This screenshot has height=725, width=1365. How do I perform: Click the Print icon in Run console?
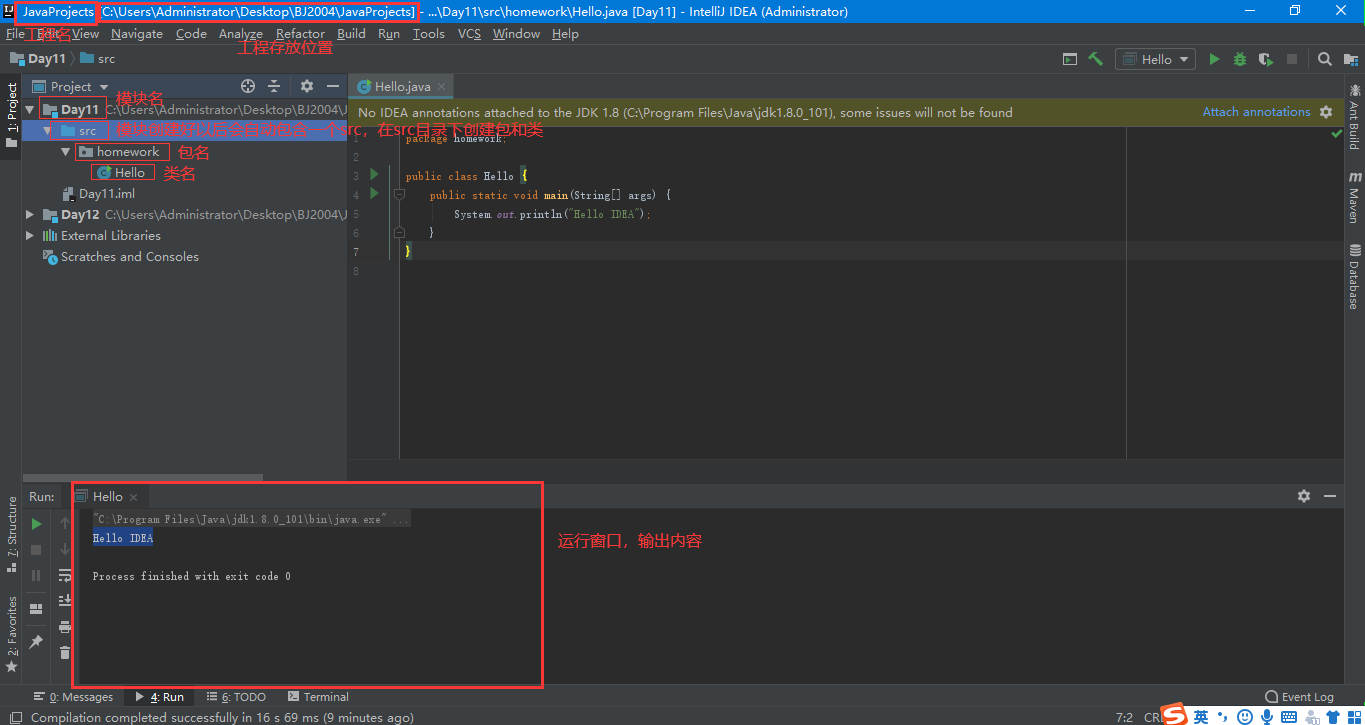pyautogui.click(x=65, y=627)
